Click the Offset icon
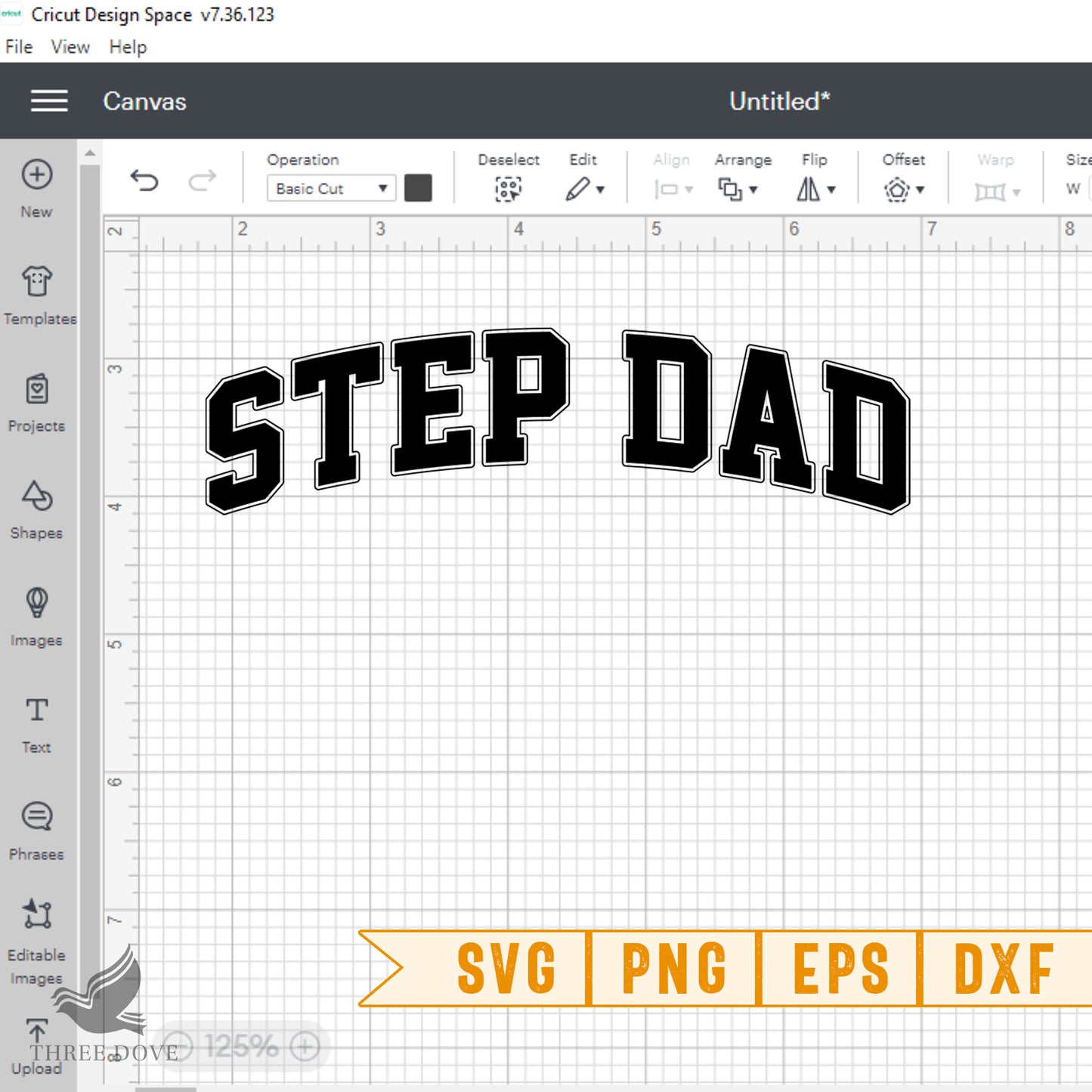Screen dimensions: 1092x1092 pyautogui.click(x=897, y=189)
